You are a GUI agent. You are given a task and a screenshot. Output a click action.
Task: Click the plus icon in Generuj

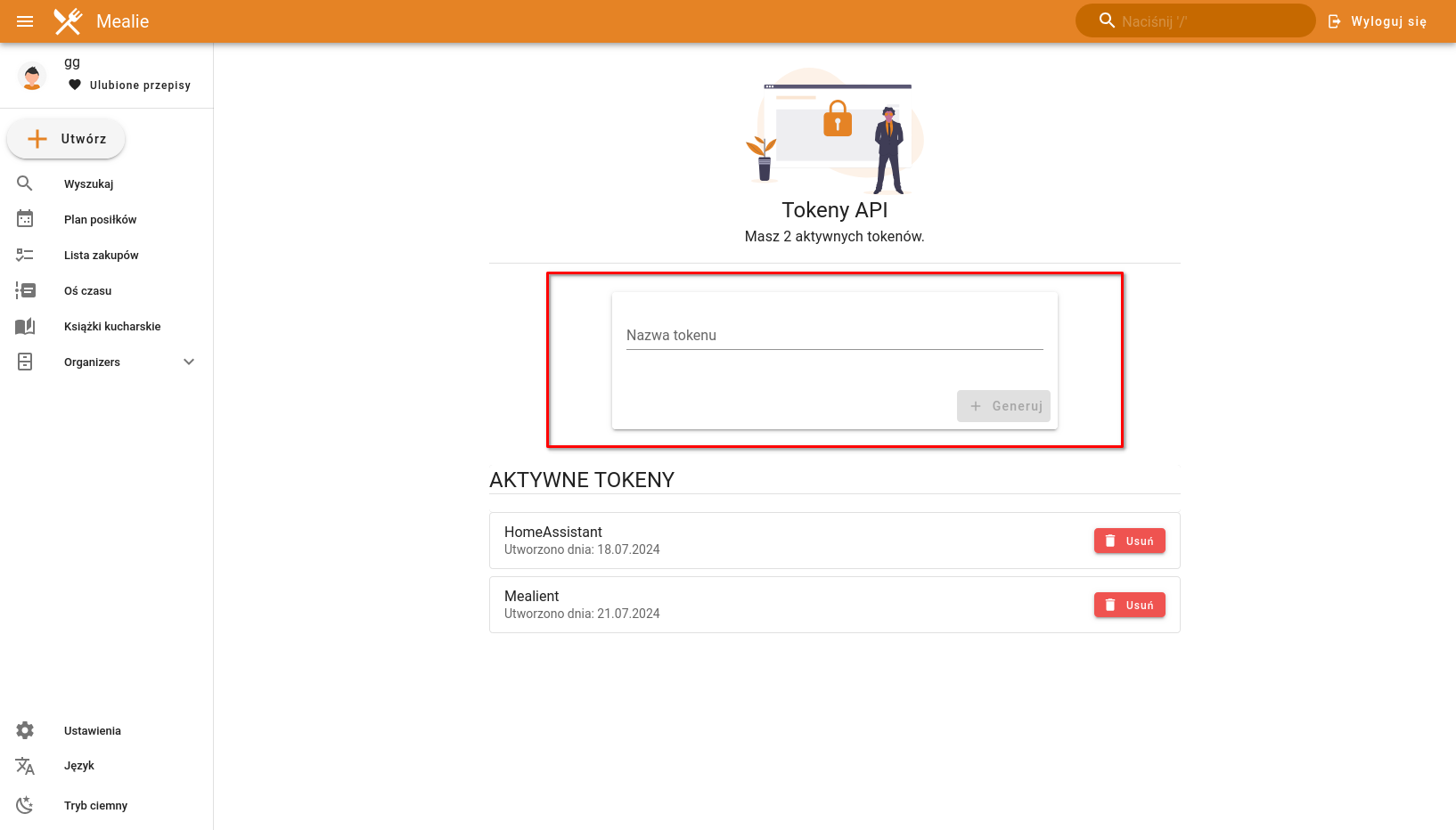(x=976, y=406)
